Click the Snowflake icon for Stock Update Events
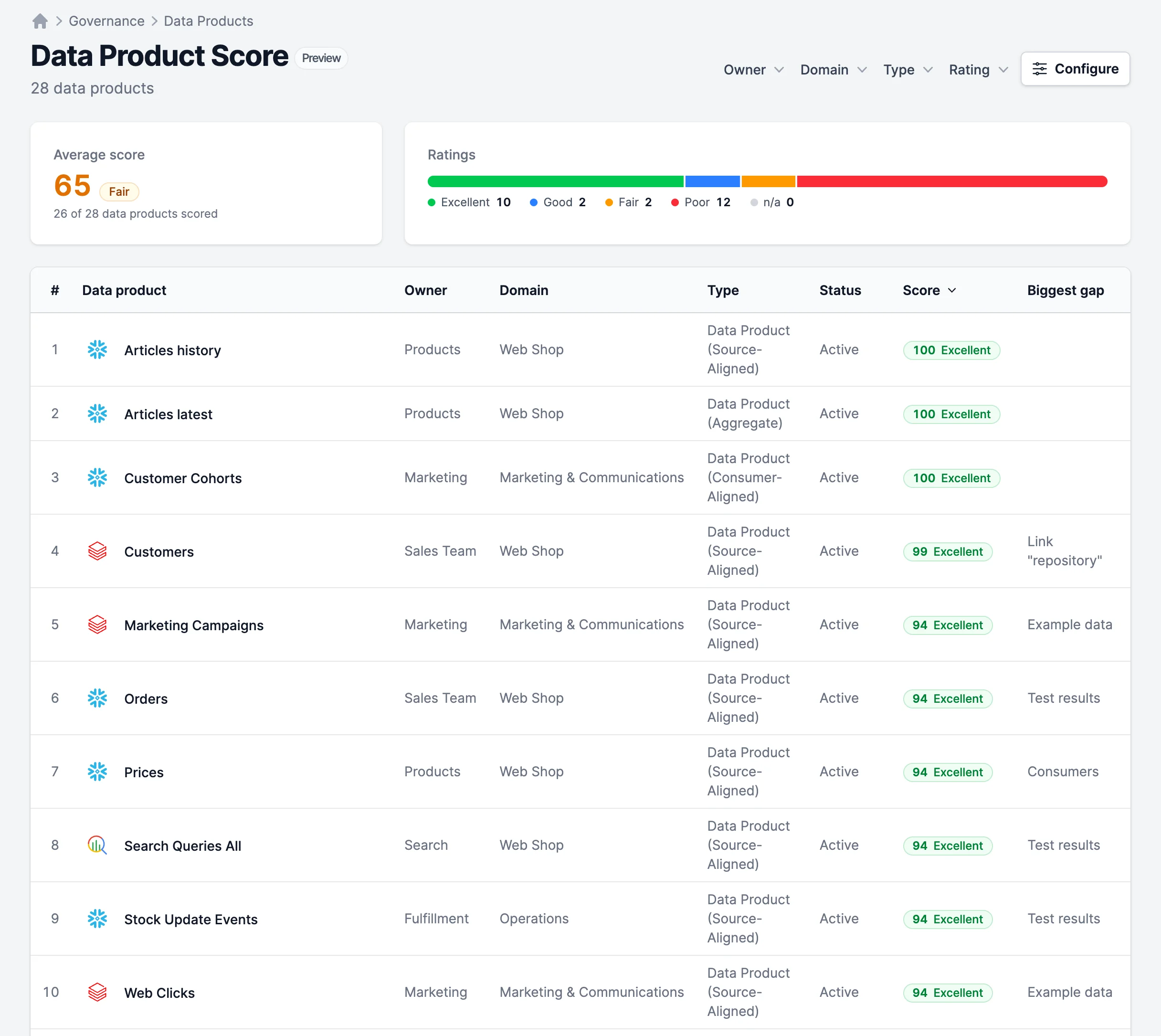1161x1036 pixels. (x=97, y=918)
